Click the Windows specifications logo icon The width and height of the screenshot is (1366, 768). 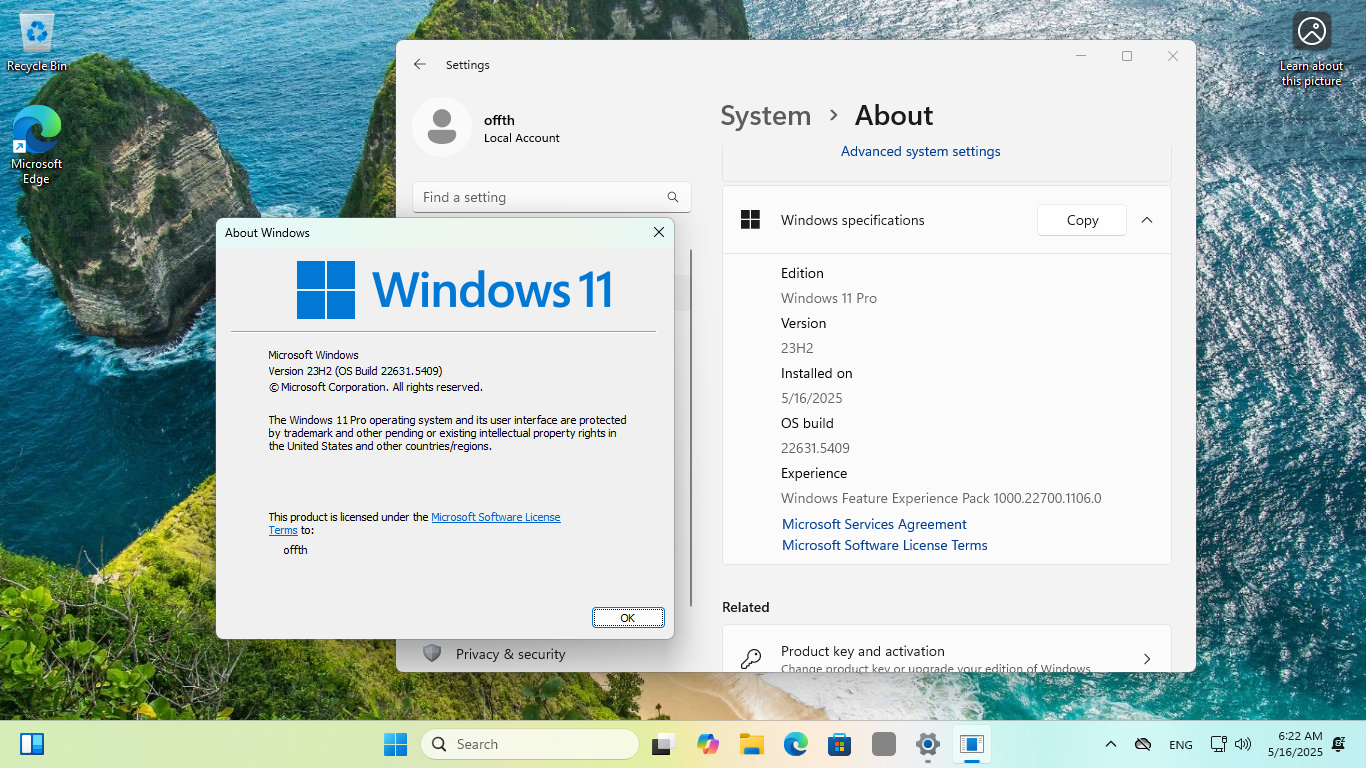click(750, 220)
